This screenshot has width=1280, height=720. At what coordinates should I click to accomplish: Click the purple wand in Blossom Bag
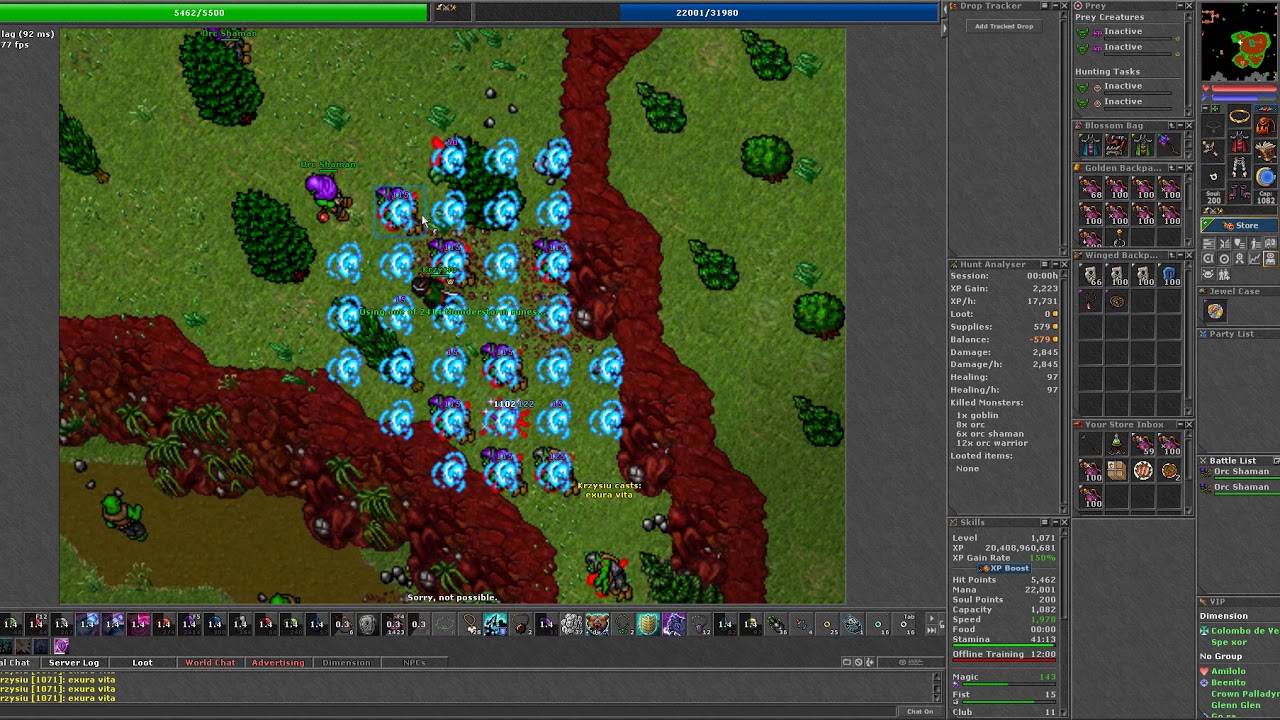pyautogui.click(x=1168, y=146)
